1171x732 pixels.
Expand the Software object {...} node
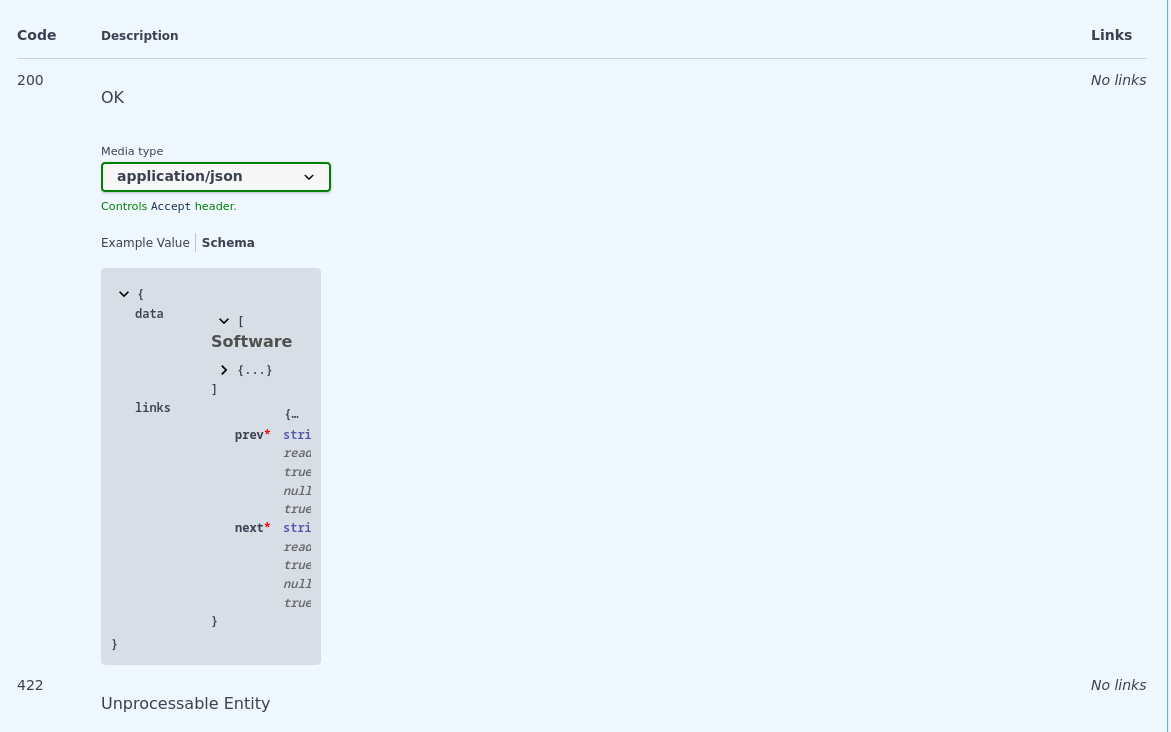pyautogui.click(x=224, y=370)
